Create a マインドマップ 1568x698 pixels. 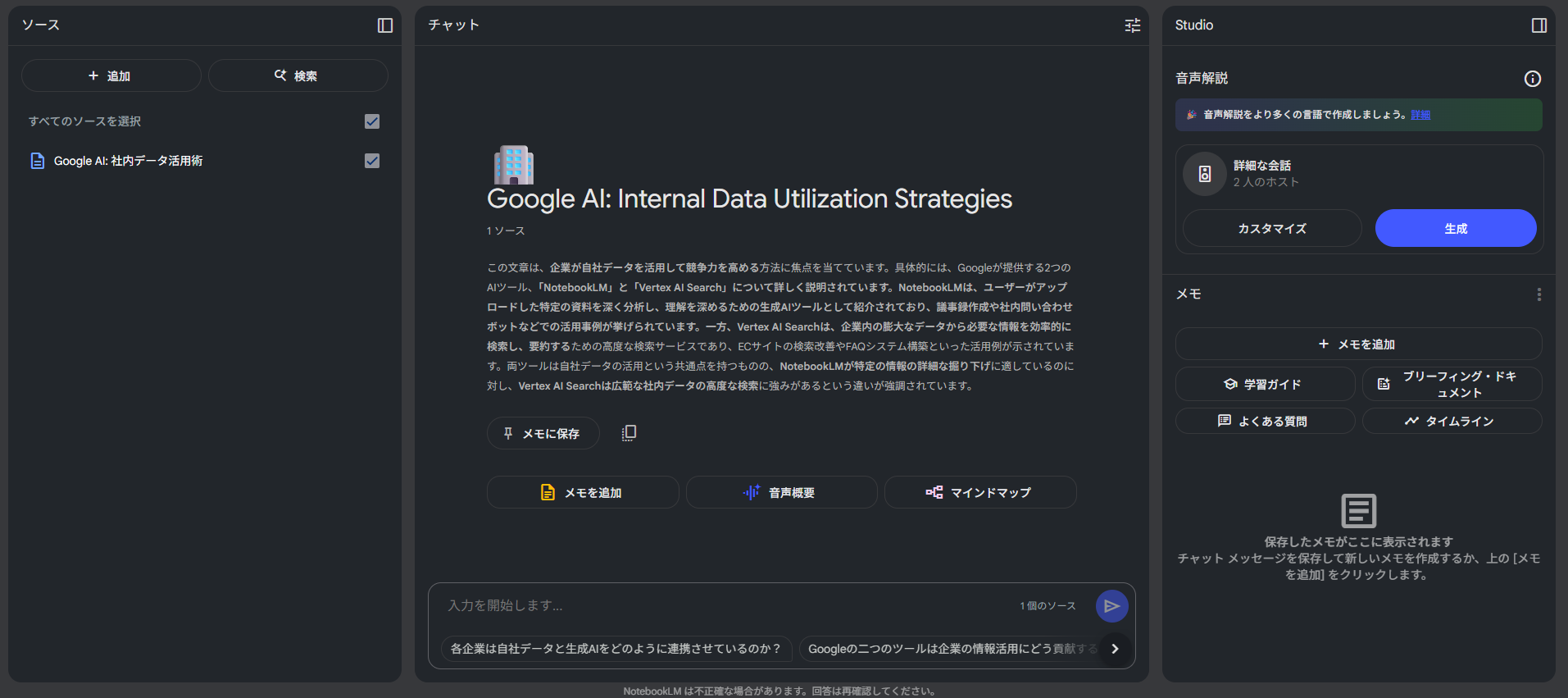pos(980,492)
